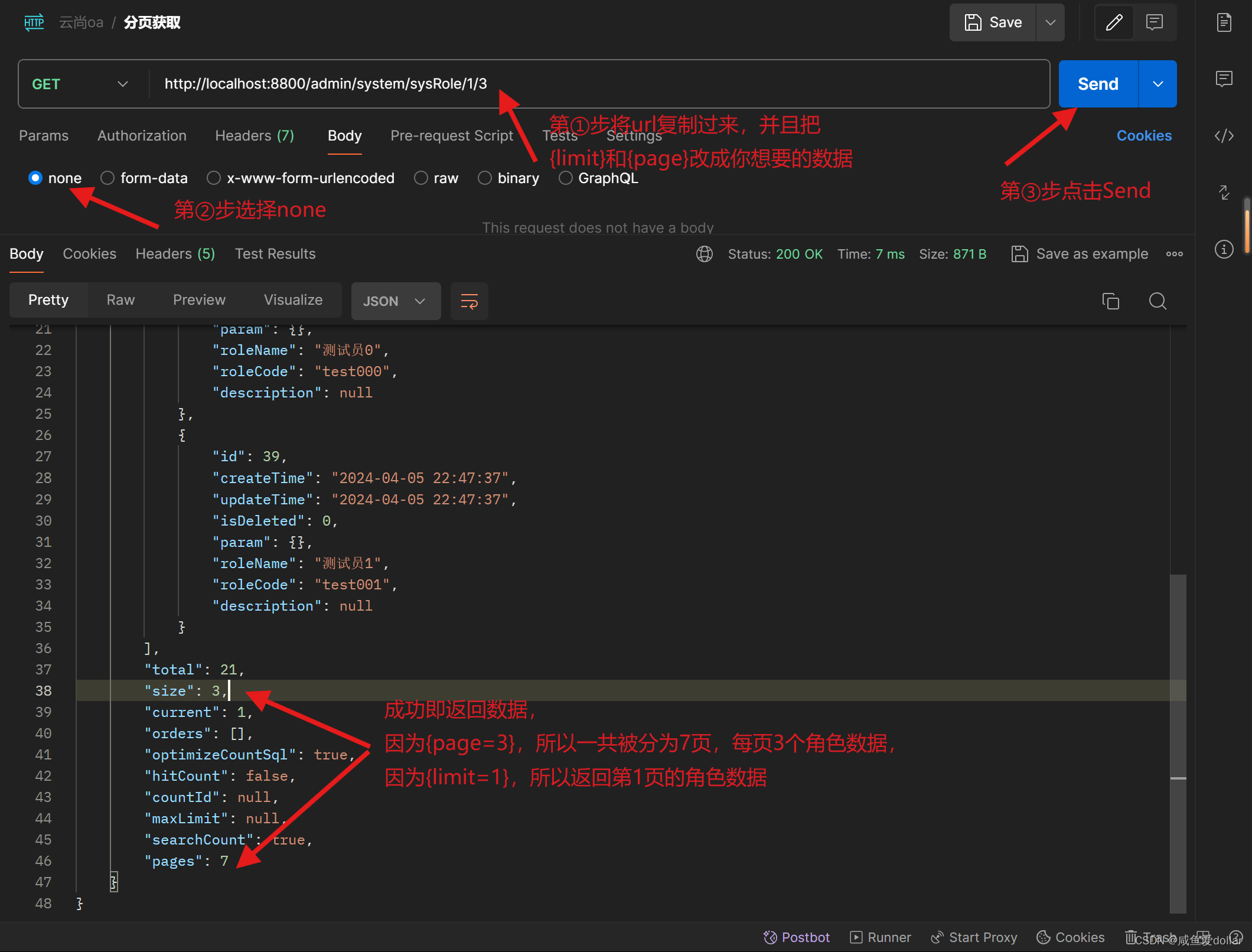Click Start Proxy in the status bar
Screen dimensions: 1252x952
pos(974,937)
